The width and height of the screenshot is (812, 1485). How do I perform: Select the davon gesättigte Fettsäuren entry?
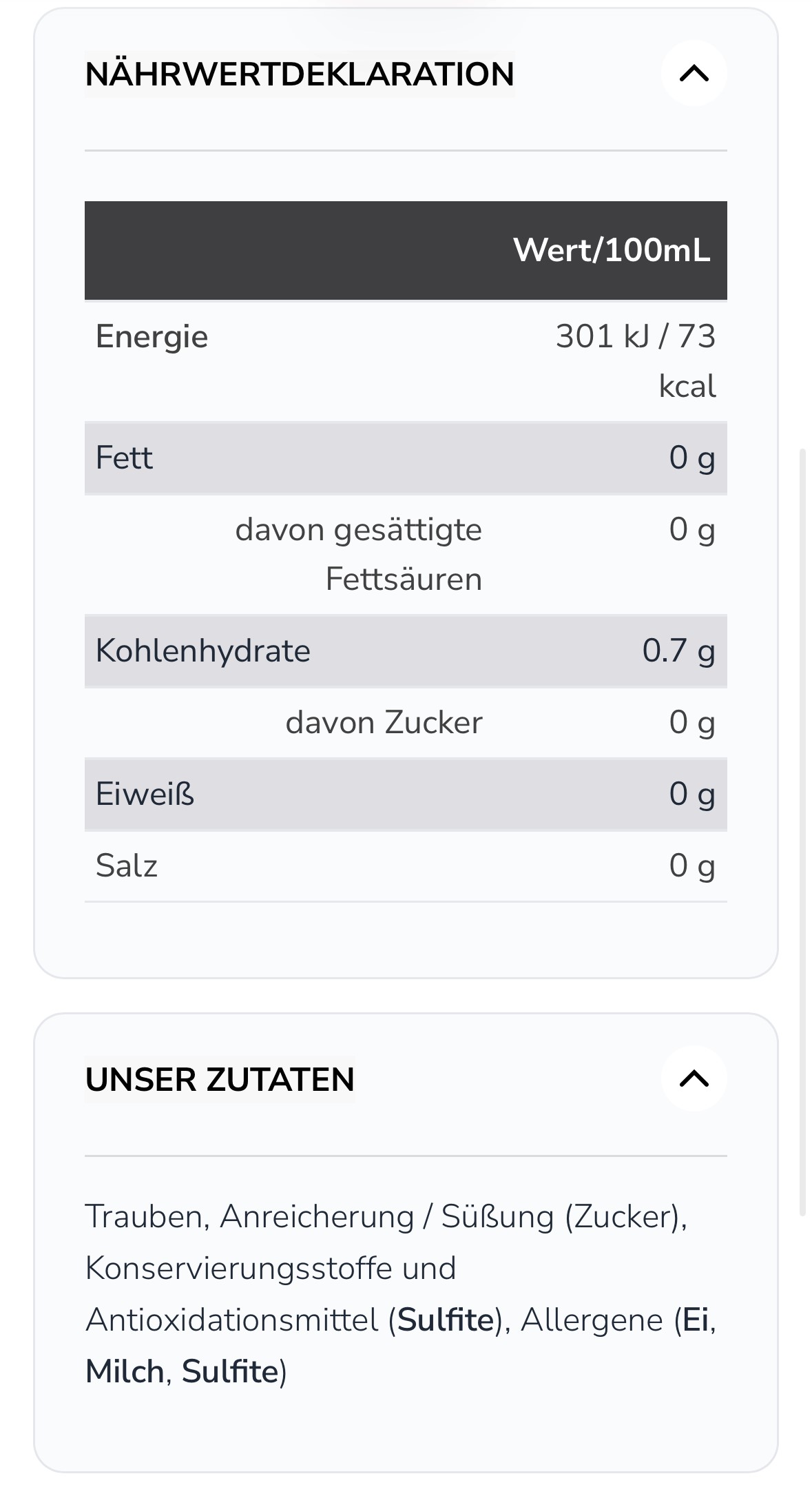point(358,554)
